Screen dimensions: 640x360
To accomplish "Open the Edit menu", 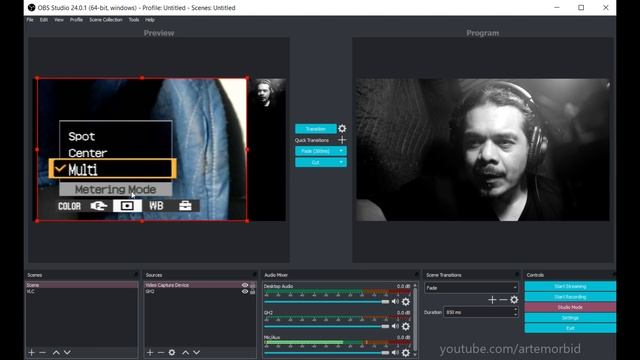I will click(44, 20).
